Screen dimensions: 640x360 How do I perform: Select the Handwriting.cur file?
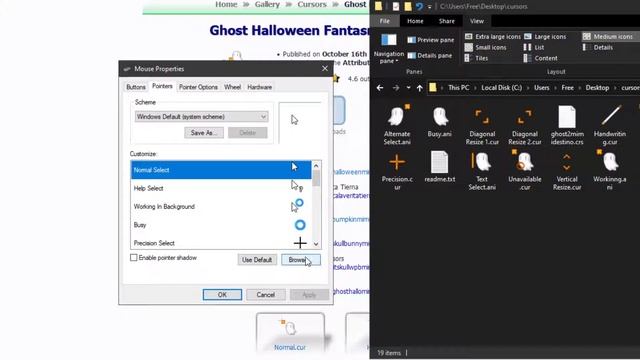[610, 124]
